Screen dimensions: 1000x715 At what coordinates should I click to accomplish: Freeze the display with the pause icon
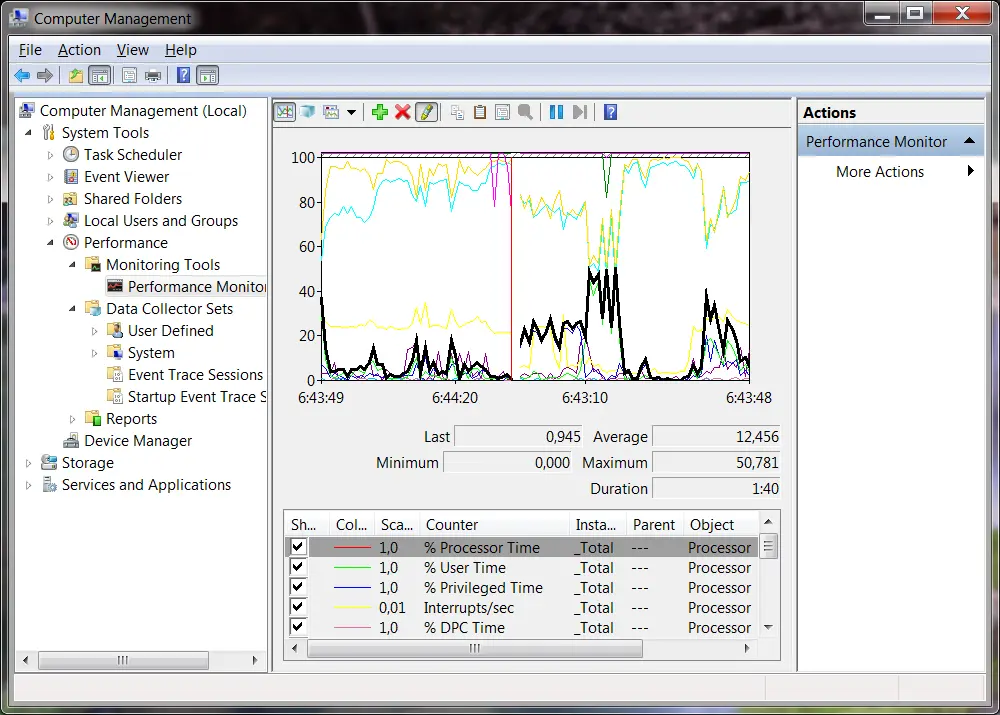pos(556,112)
